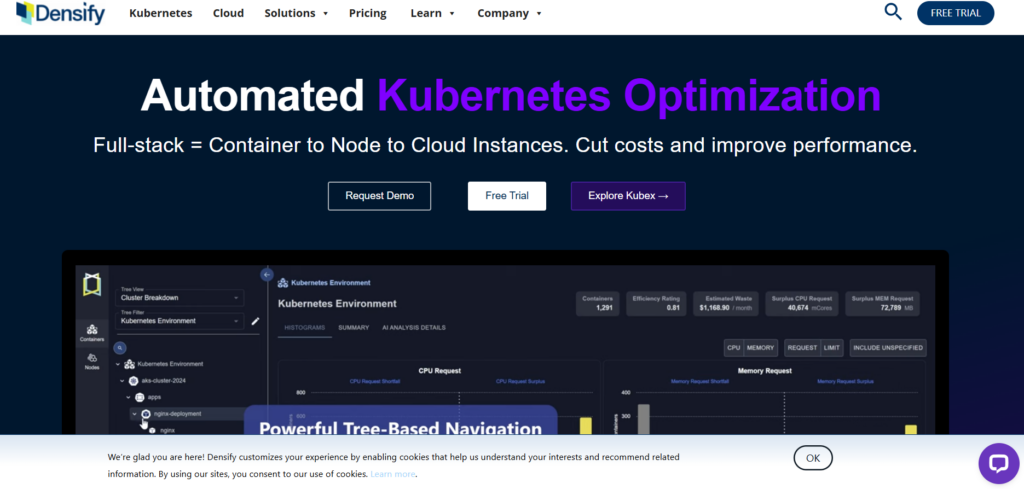Click the apps namespace icon
This screenshot has height=489, width=1024.
tap(140, 397)
